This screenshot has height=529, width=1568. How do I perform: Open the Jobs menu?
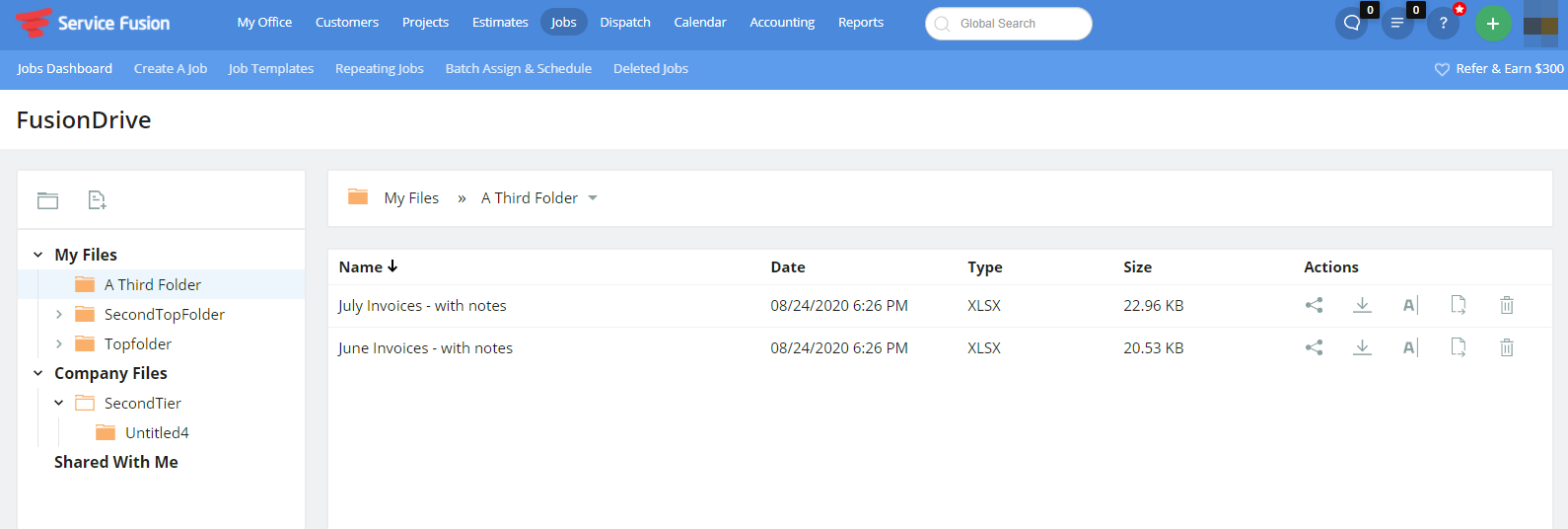click(x=564, y=22)
